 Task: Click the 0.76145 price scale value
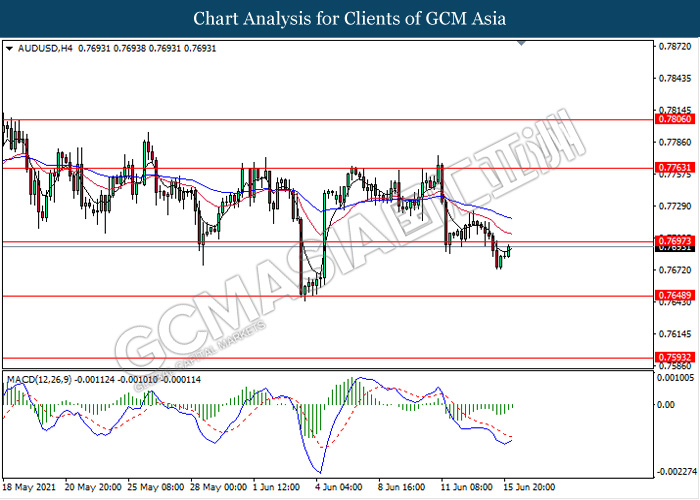pos(675,334)
